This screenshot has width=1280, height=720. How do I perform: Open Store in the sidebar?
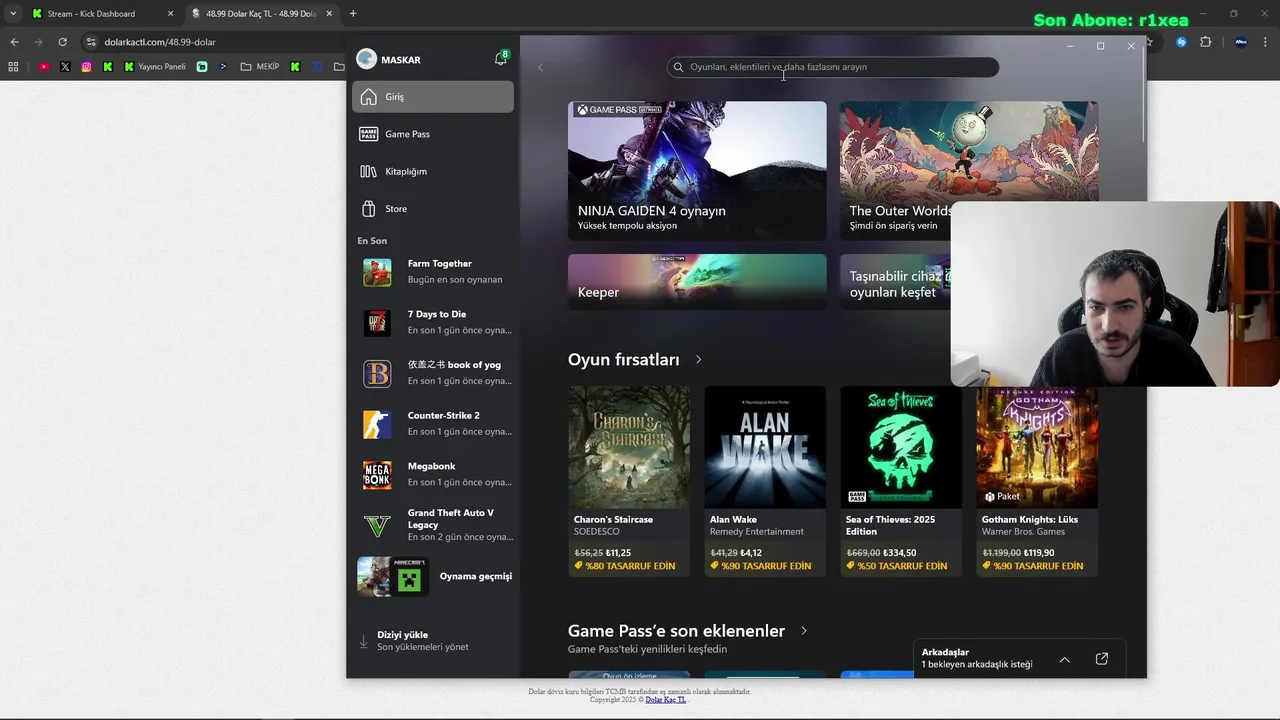point(433,208)
